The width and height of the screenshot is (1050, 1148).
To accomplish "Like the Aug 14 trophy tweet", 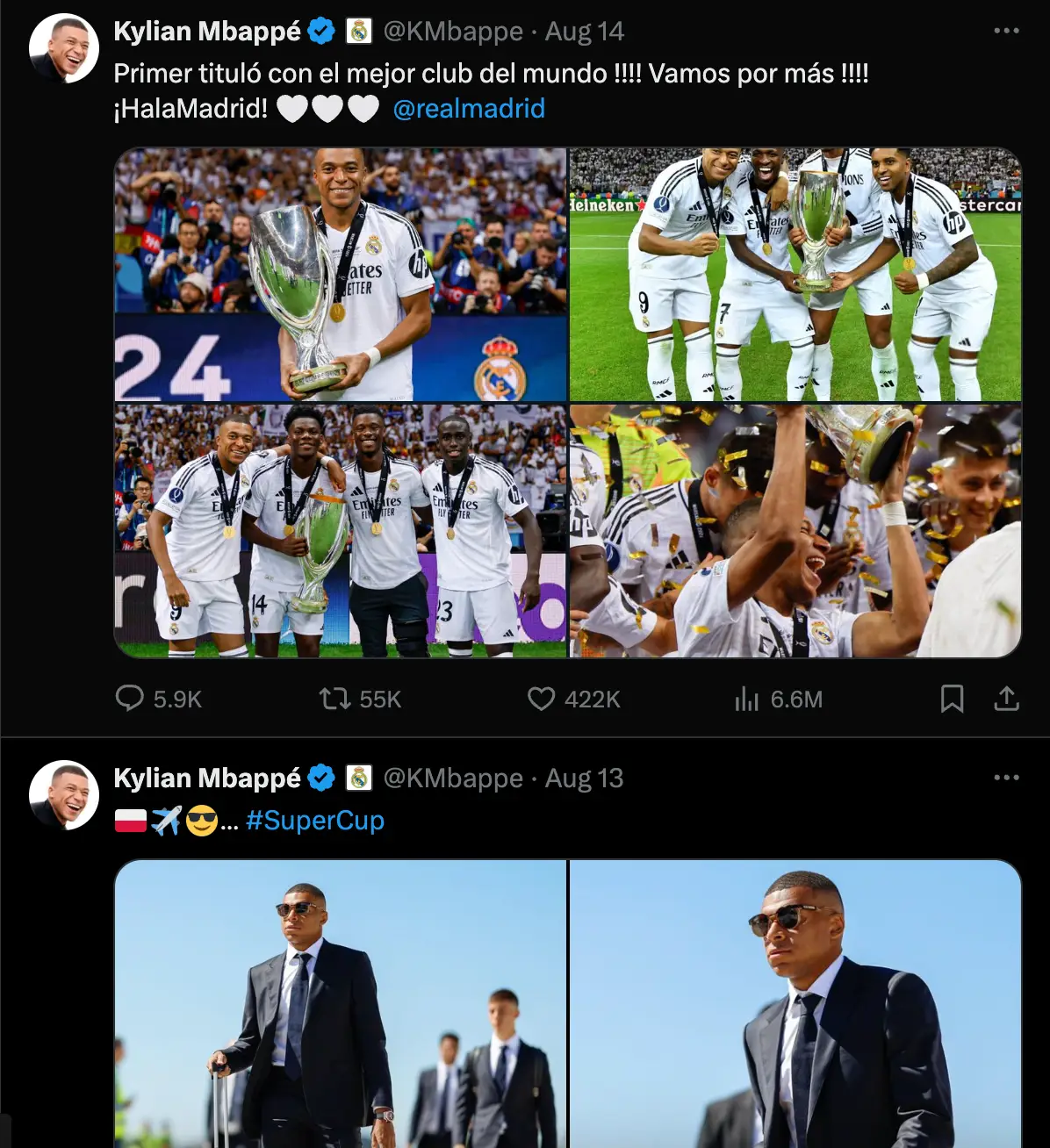I will tap(542, 699).
